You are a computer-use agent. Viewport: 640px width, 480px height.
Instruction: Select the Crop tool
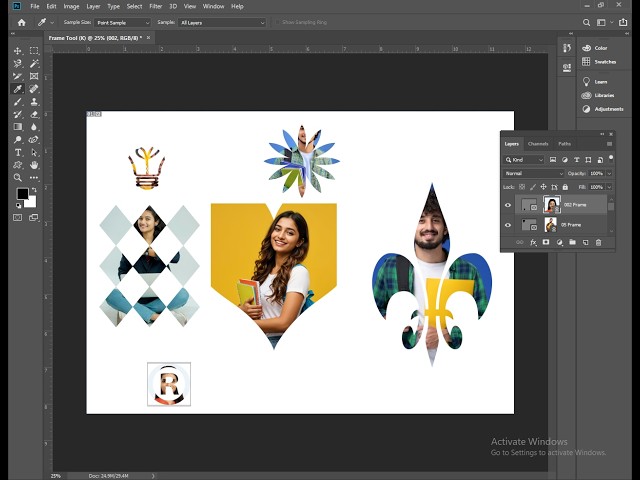click(x=18, y=76)
